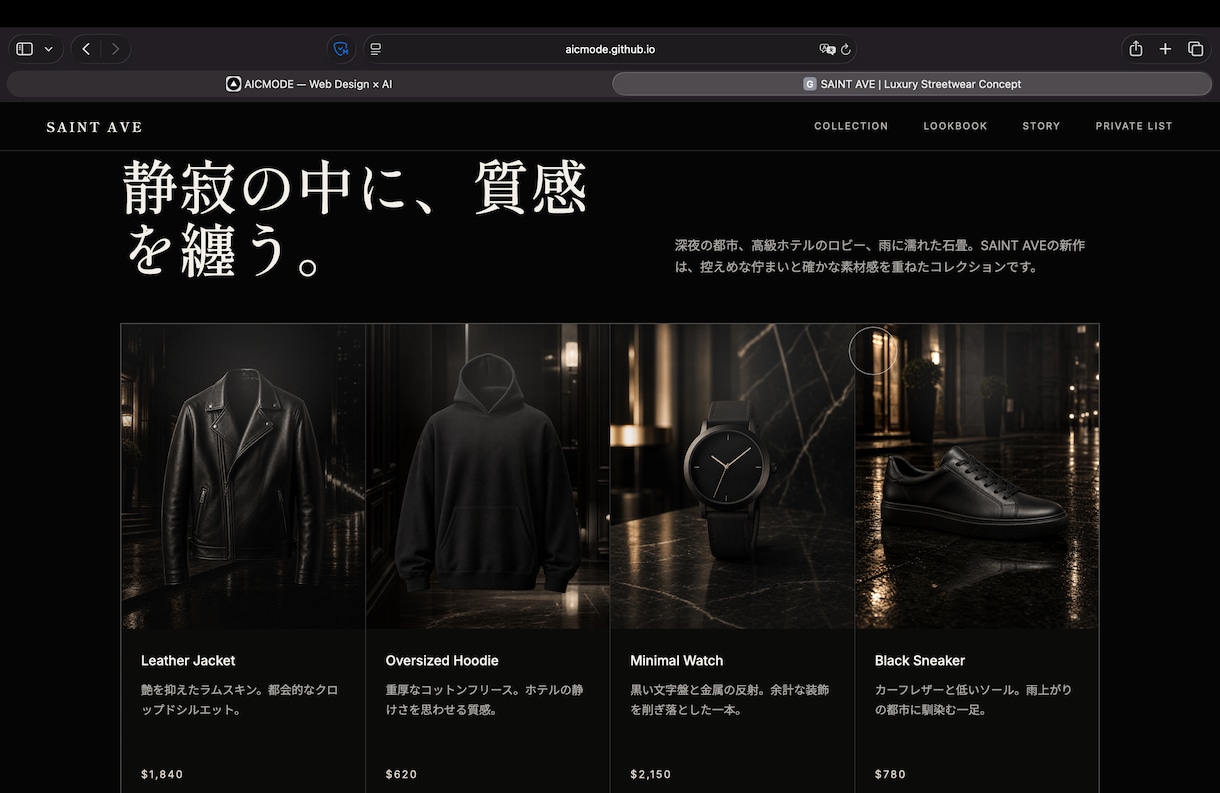Viewport: 1220px width, 793px height.
Task: Open the Black Sneaker product image
Action: click(977, 476)
